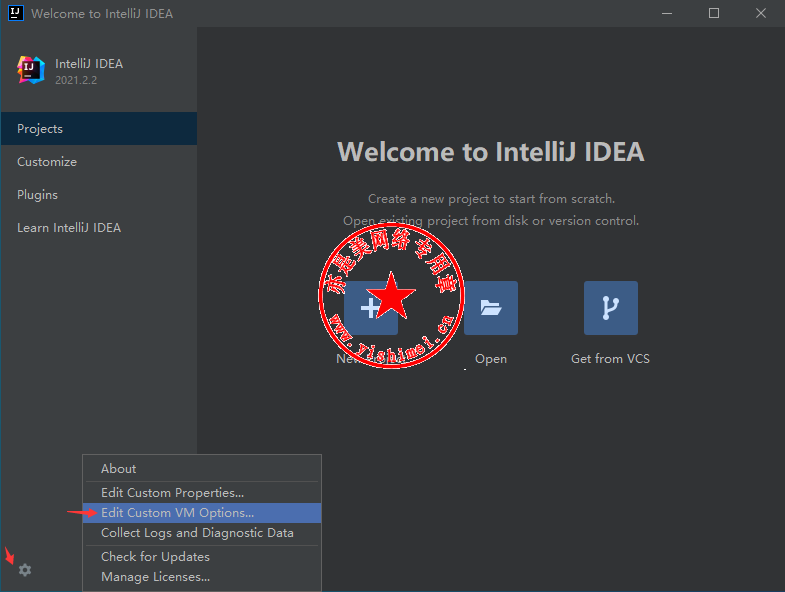The image size is (785, 592).
Task: Minimize the Welcome window
Action: 667,14
